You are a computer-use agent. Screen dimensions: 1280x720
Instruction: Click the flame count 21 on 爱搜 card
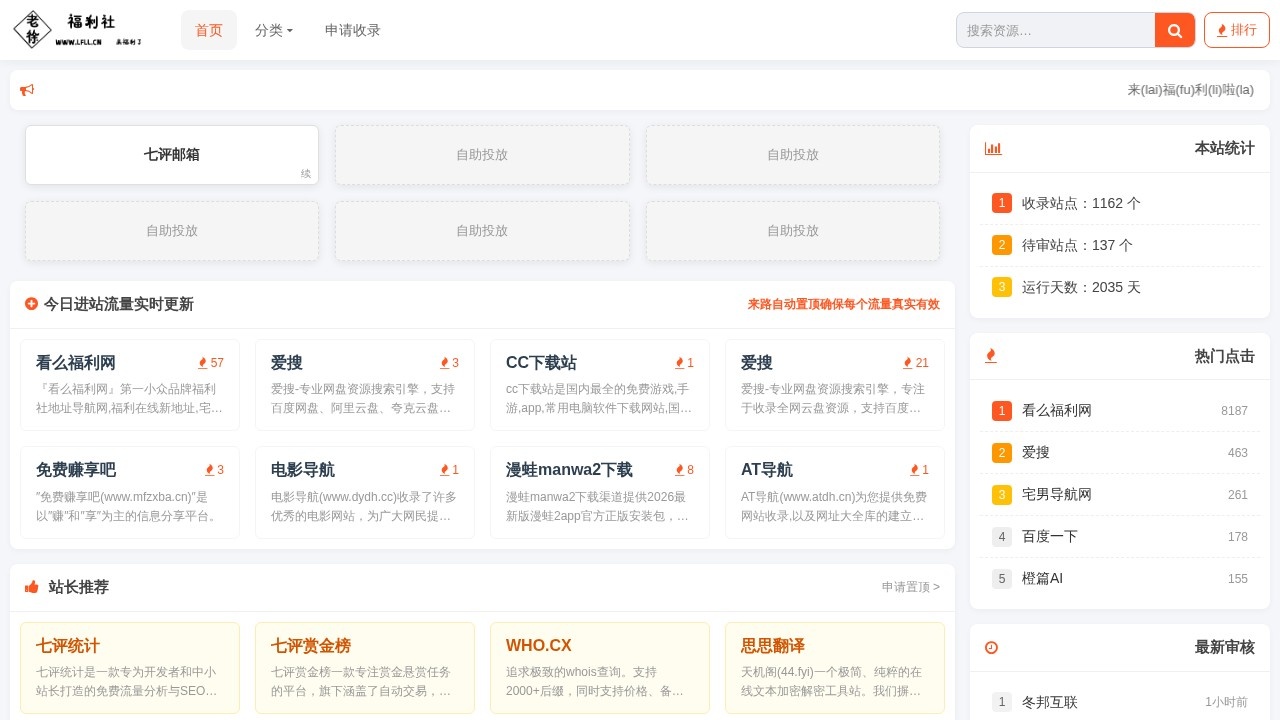click(x=916, y=363)
